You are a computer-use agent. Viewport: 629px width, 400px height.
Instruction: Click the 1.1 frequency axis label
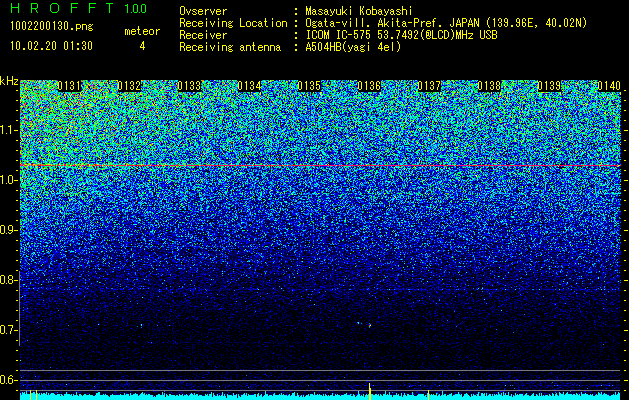[x=8, y=130]
